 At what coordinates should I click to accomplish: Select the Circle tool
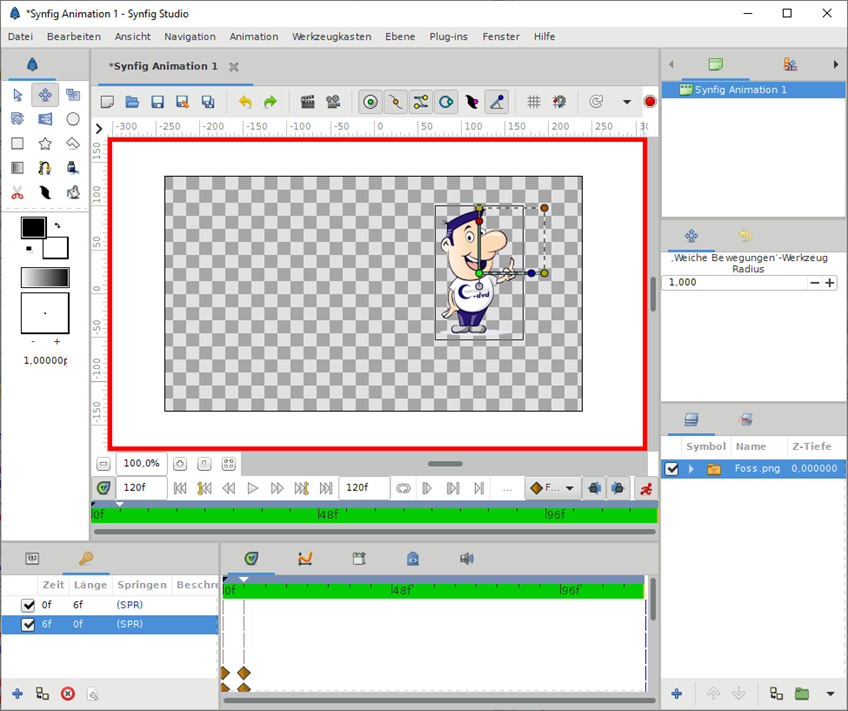click(x=73, y=119)
